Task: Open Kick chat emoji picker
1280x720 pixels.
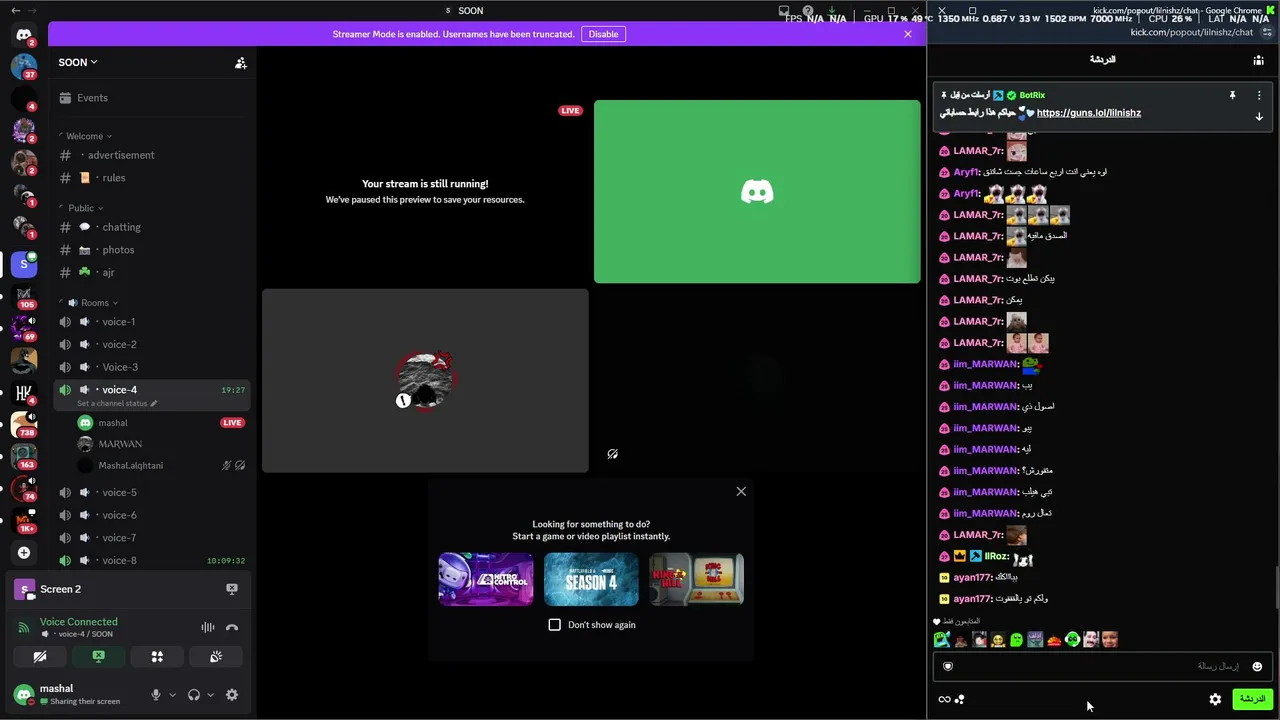Action: click(1257, 667)
